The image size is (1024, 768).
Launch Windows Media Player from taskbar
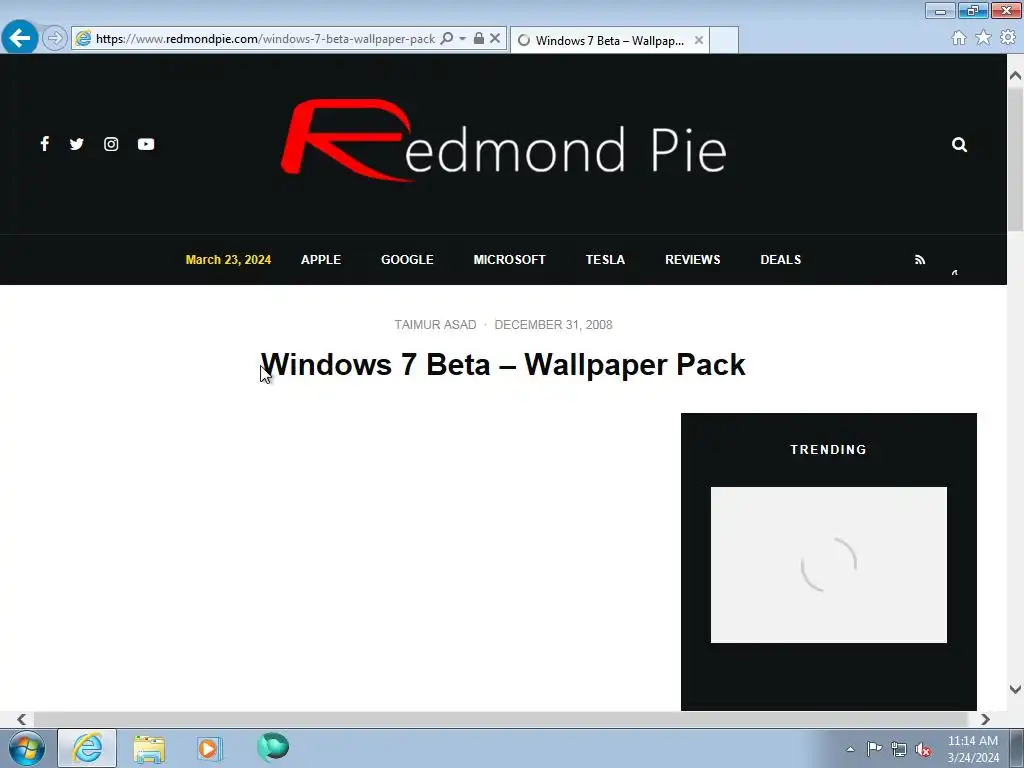click(x=210, y=748)
